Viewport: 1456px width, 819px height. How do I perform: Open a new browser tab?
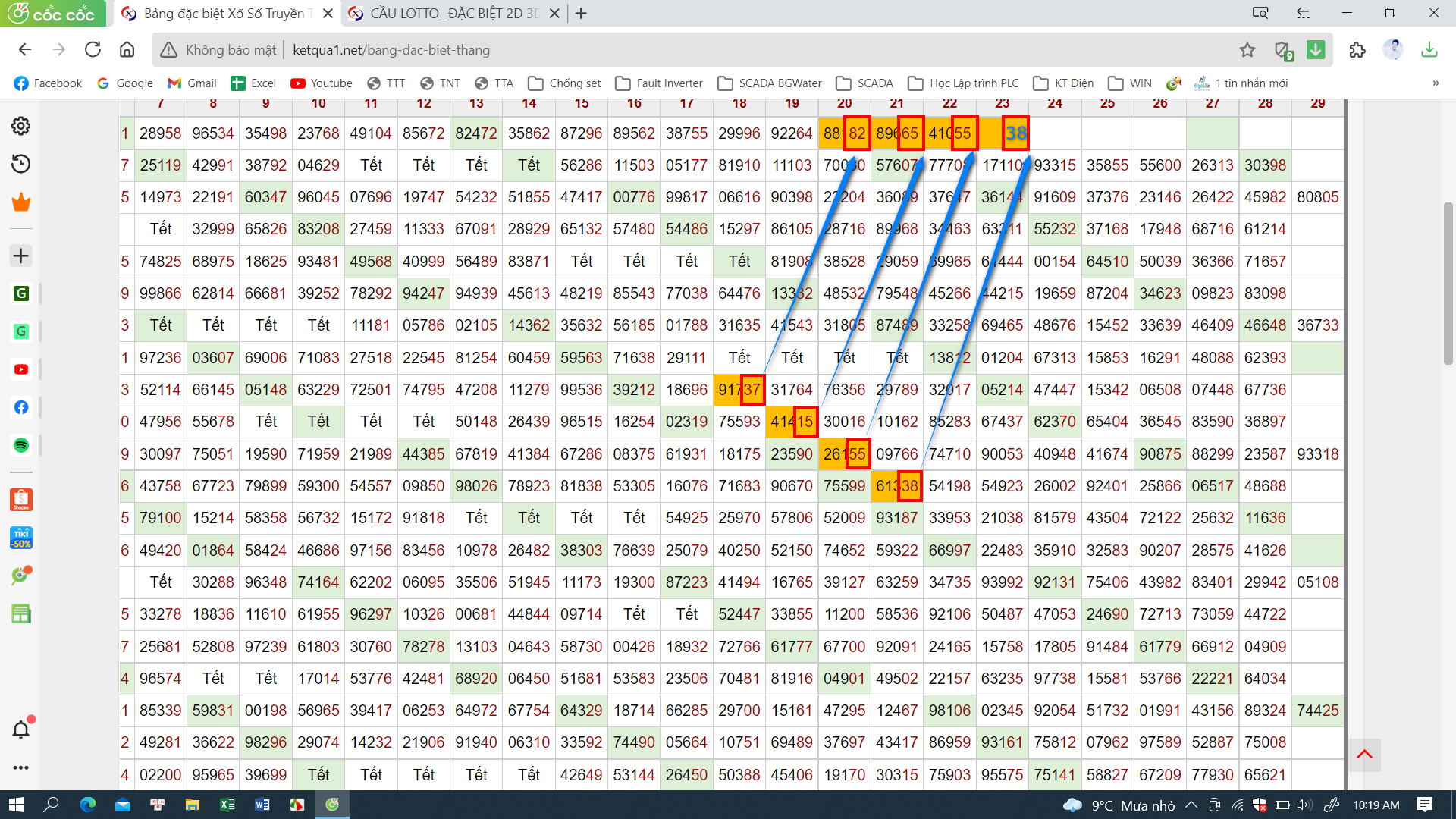(582, 14)
